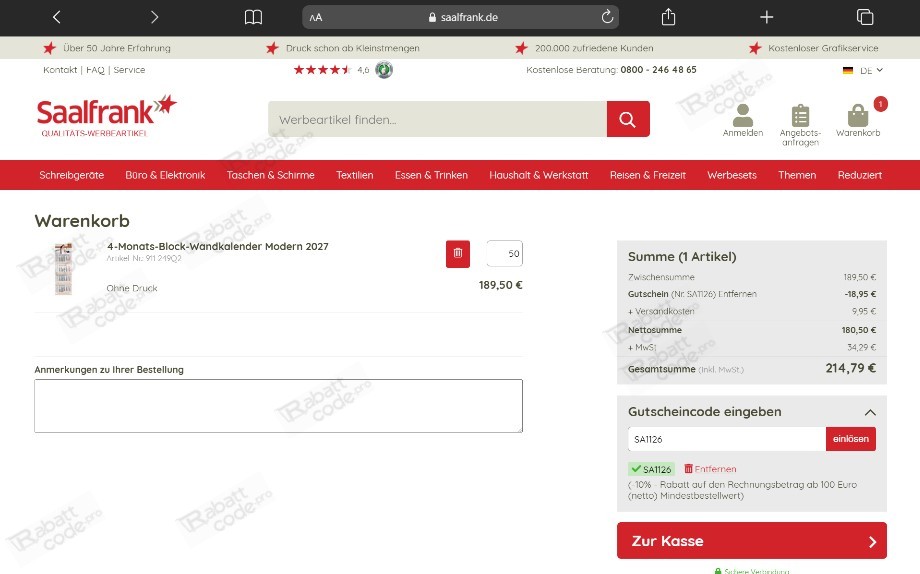Click the einlösen coupon button
The height and width of the screenshot is (574, 920).
851,439
